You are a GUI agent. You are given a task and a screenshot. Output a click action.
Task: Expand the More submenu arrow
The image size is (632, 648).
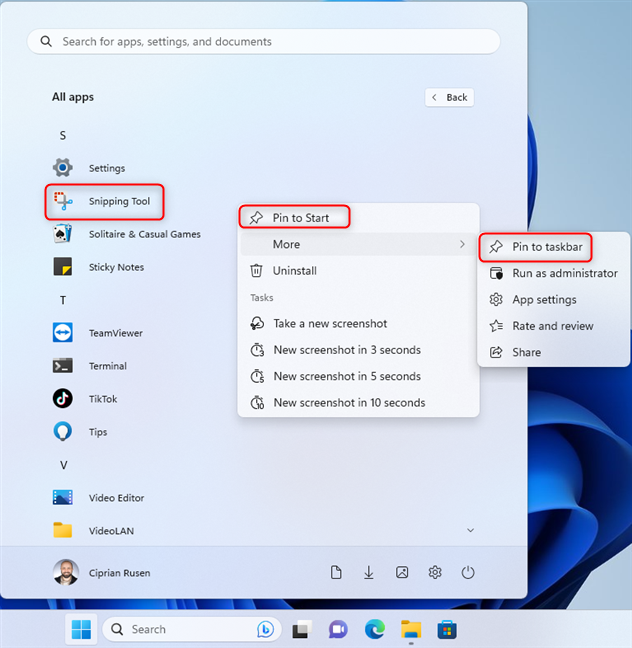[462, 244]
